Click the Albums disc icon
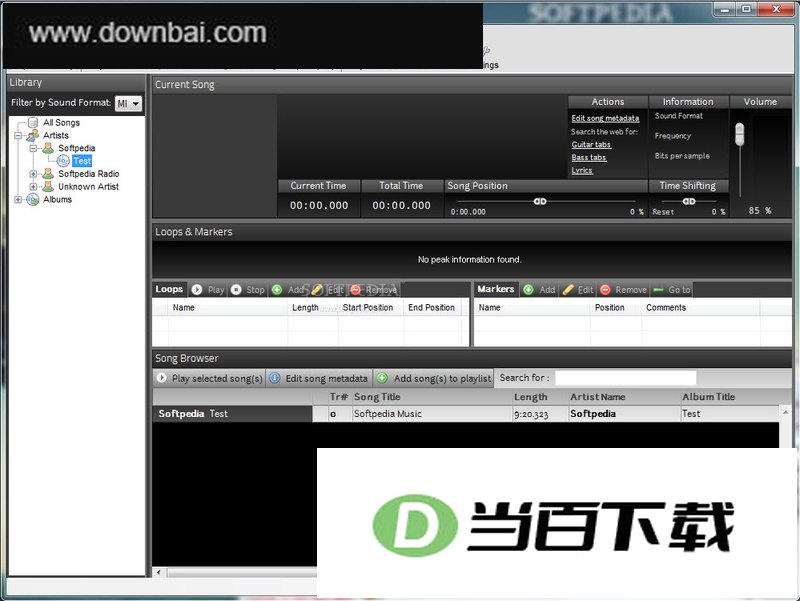Image resolution: width=800 pixels, height=601 pixels. pos(33,199)
